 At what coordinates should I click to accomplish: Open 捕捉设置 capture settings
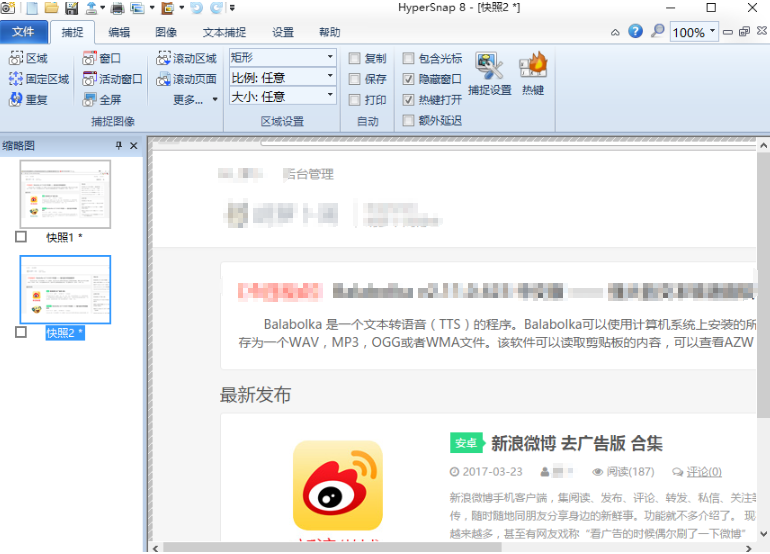click(x=489, y=74)
